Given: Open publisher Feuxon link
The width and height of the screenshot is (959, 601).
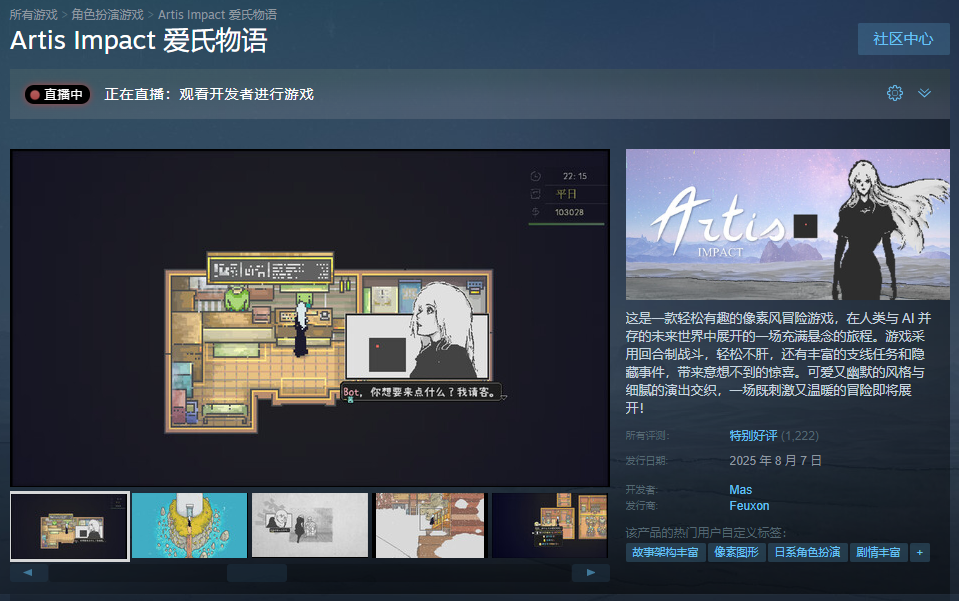Looking at the screenshot, I should [749, 506].
